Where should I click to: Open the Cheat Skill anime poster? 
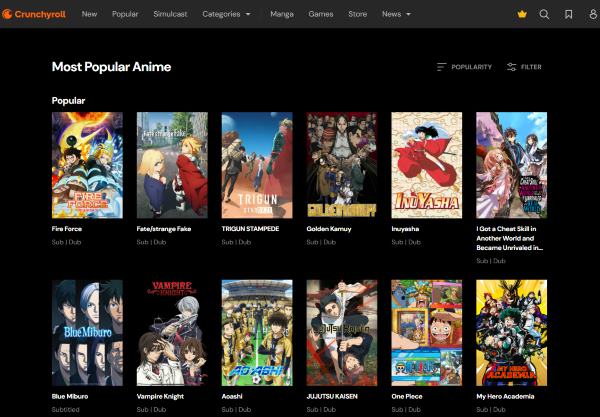pos(512,165)
